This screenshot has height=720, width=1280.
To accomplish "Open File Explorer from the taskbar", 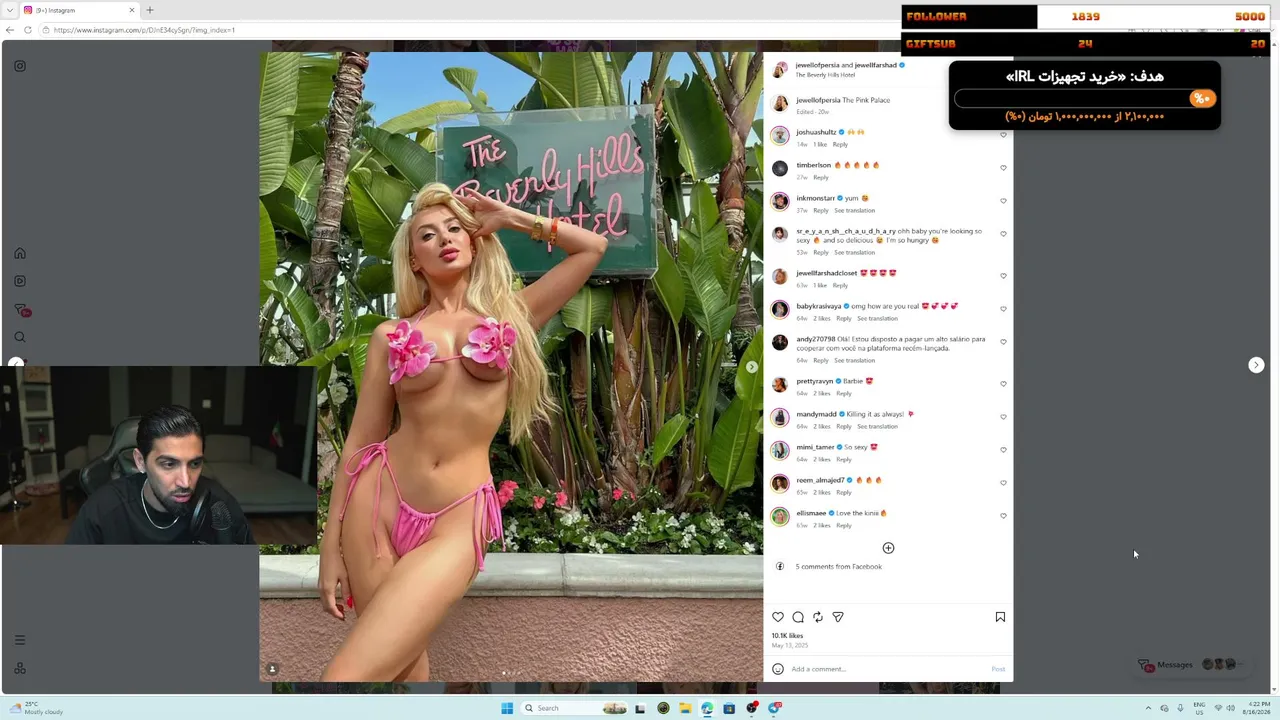I will click(x=685, y=708).
